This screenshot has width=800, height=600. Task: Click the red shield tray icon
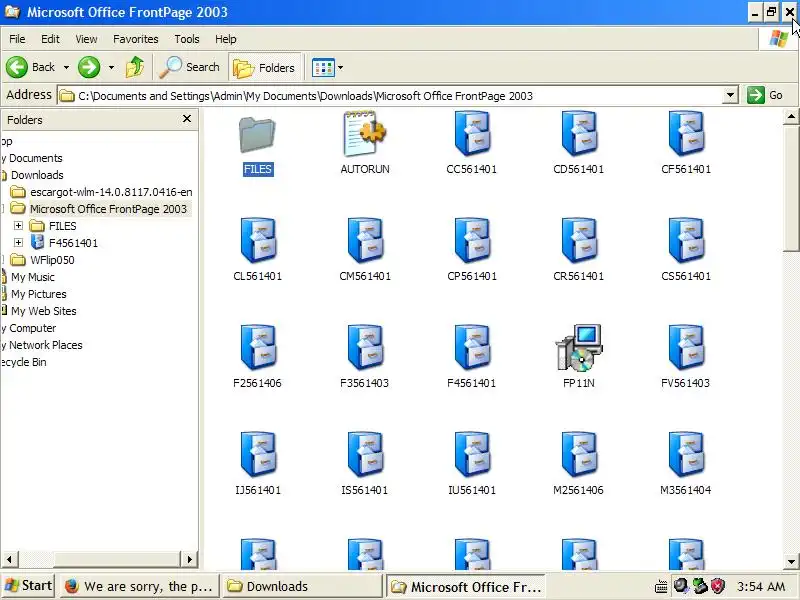pos(718,586)
